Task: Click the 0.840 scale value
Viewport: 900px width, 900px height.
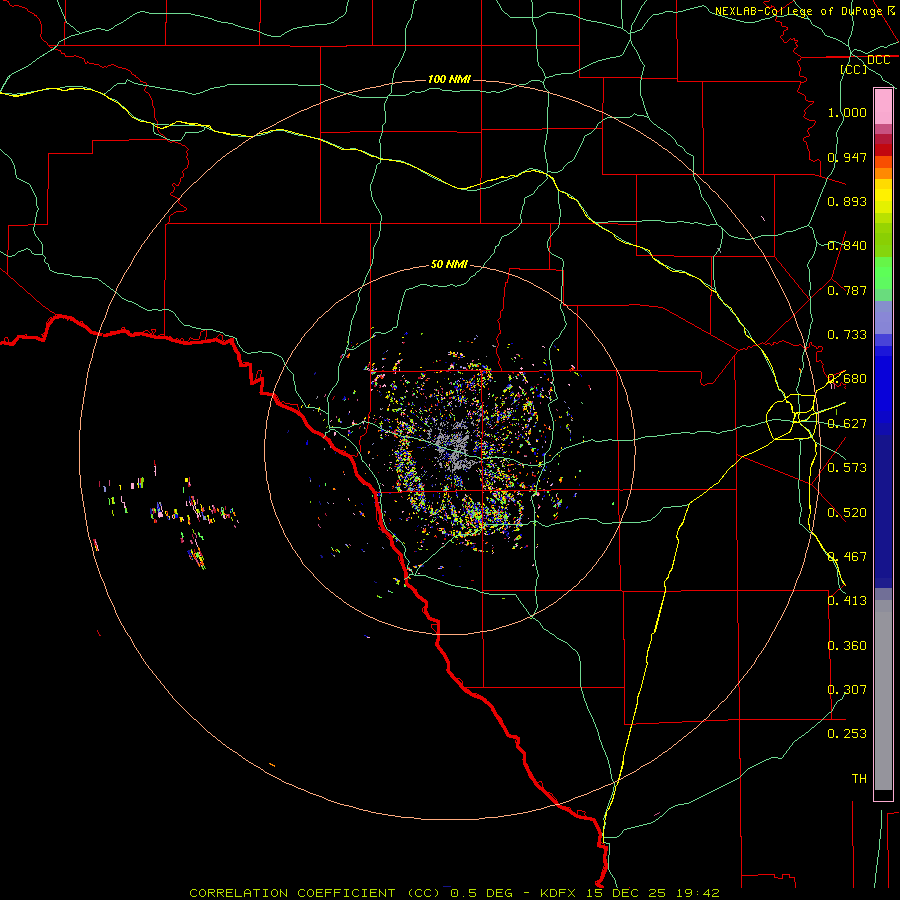Action: 847,246
